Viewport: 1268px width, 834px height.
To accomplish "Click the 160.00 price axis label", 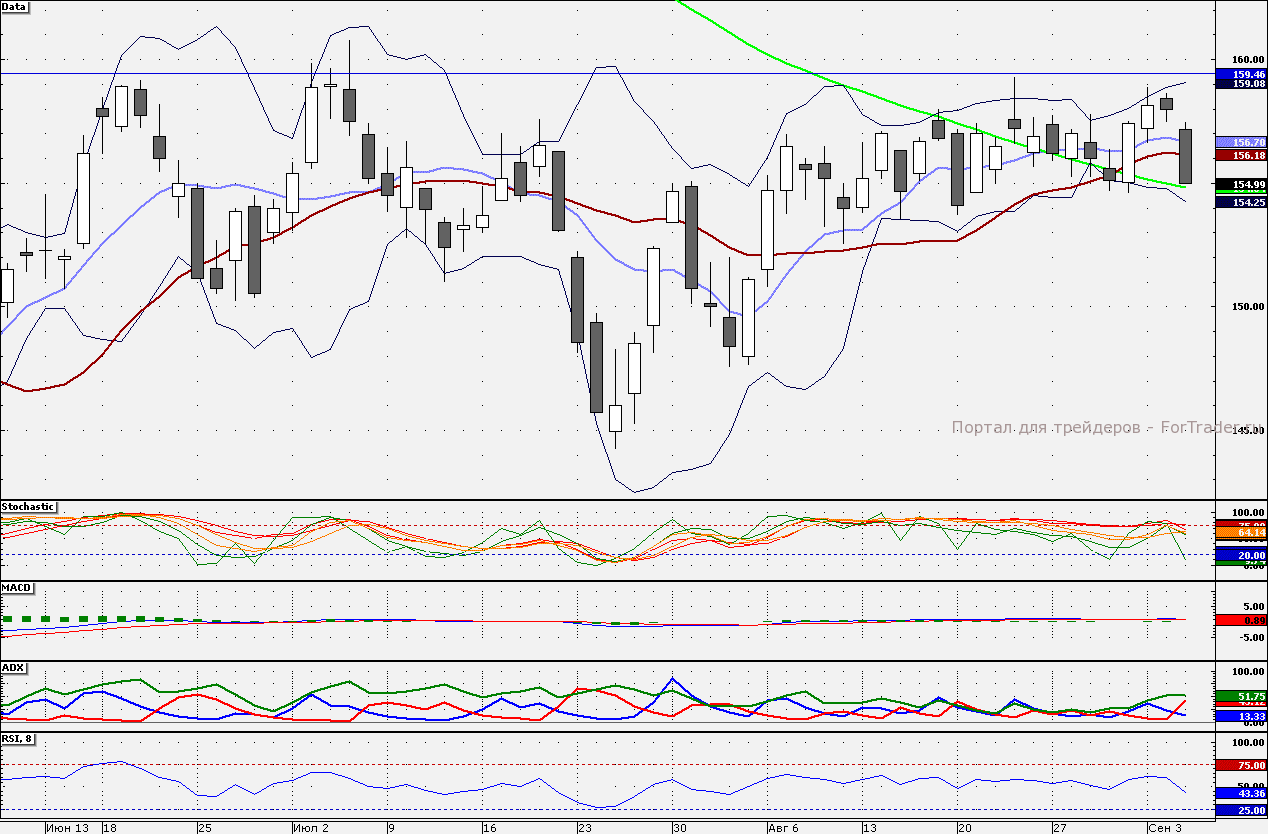I will point(1250,58).
